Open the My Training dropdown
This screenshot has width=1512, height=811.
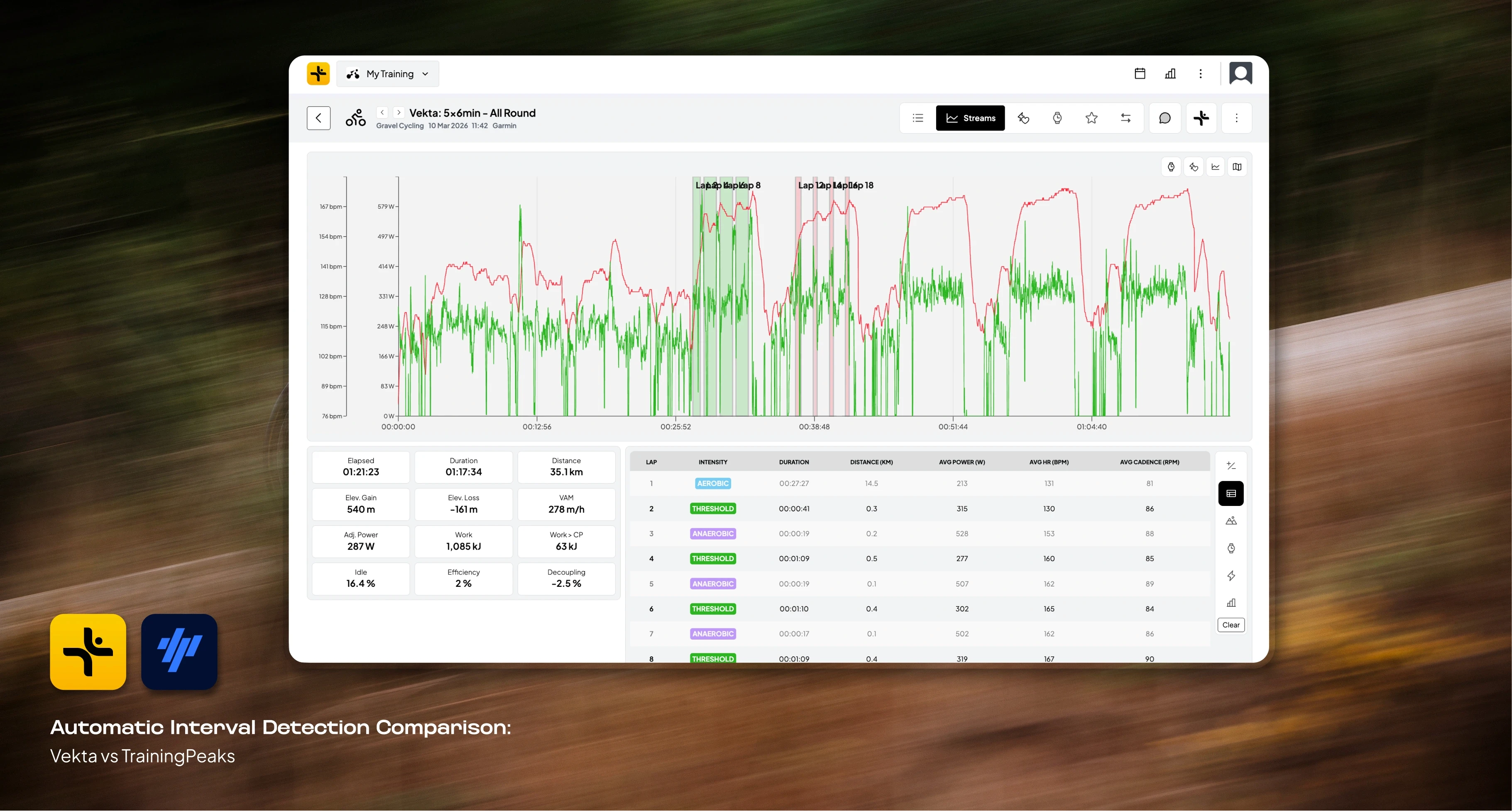tap(387, 73)
